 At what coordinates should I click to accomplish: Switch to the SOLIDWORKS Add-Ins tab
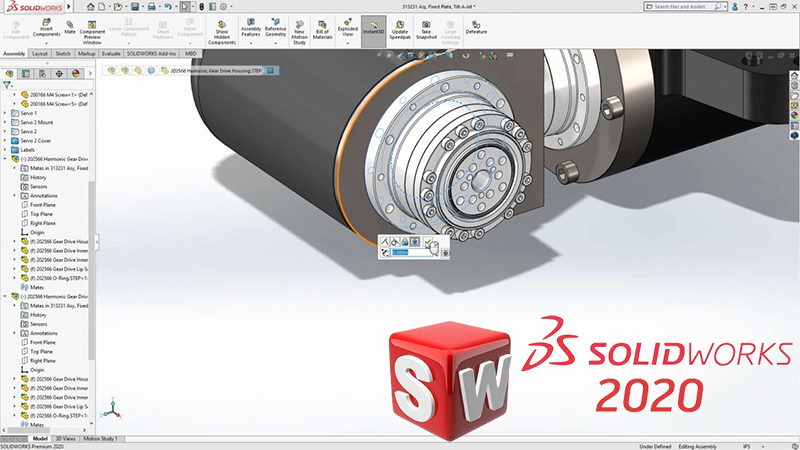coord(151,54)
